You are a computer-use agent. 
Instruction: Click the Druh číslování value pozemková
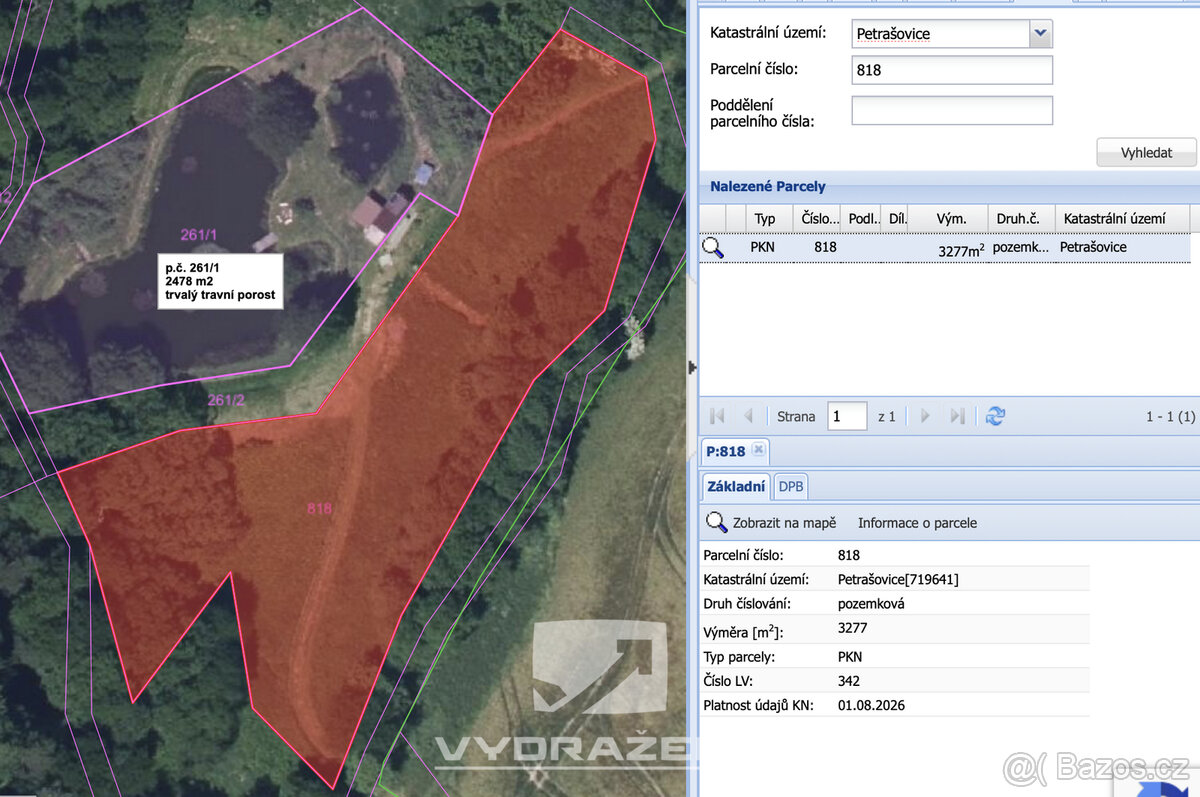[873, 604]
